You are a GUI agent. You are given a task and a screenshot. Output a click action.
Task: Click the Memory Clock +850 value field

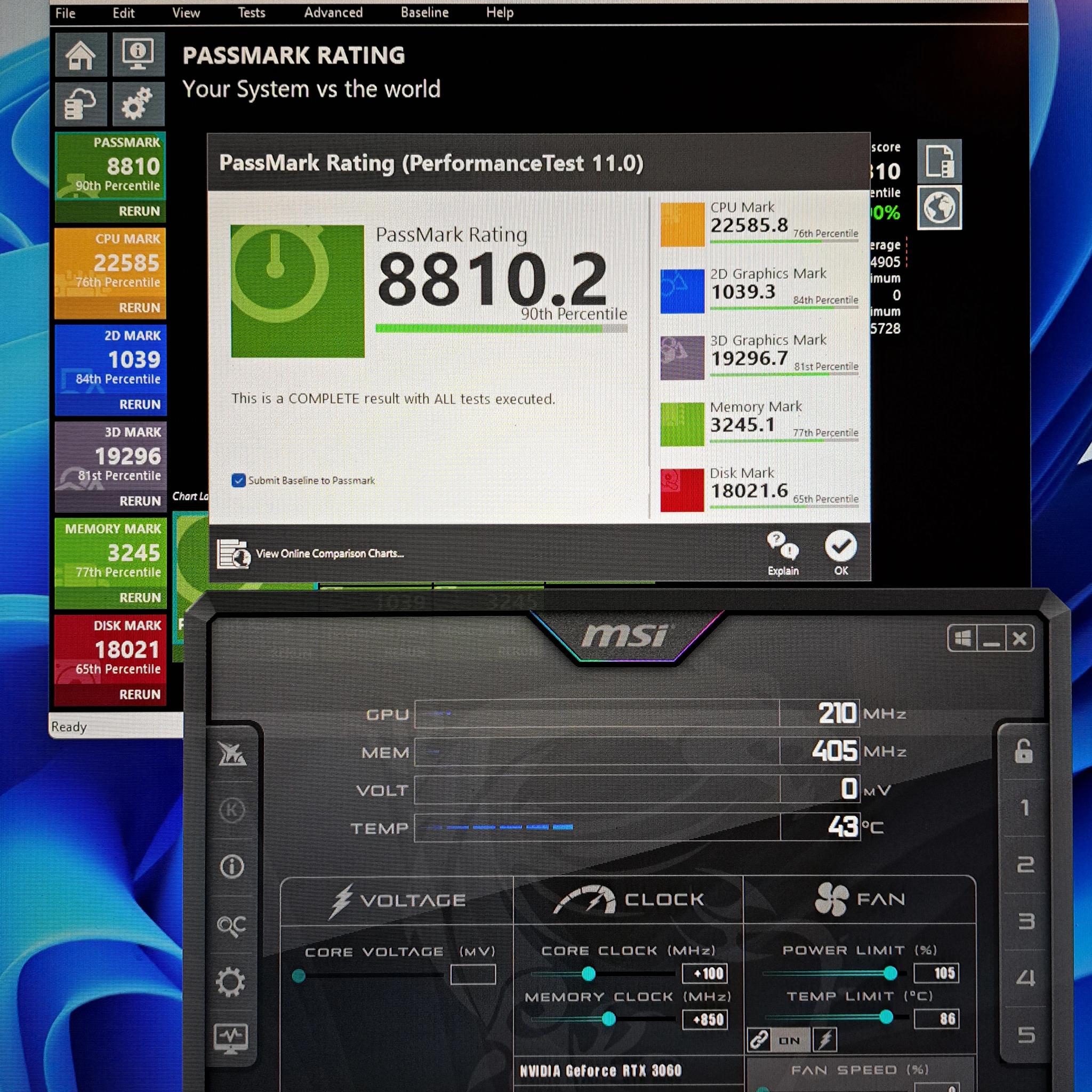pyautogui.click(x=705, y=1019)
